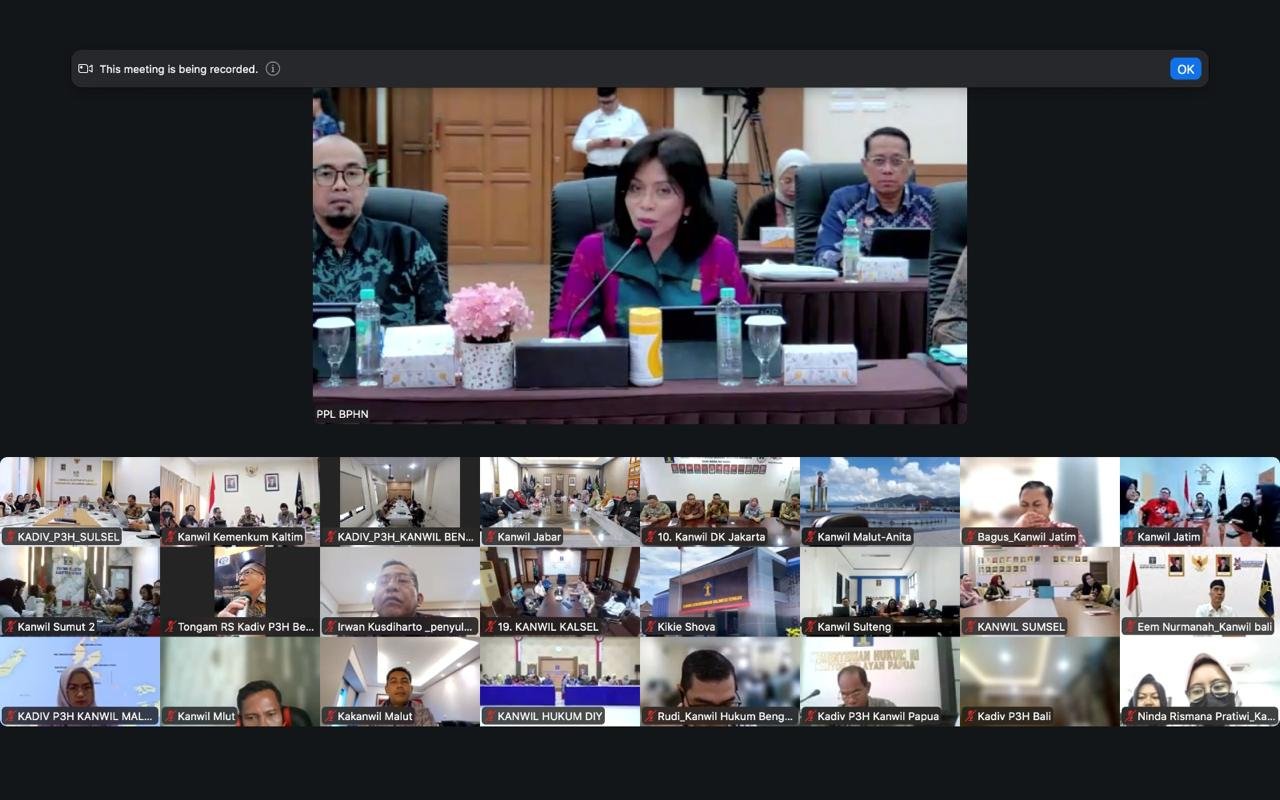
Task: Select the 19. KANWIL KALSEL video thumbnail
Action: [560, 585]
